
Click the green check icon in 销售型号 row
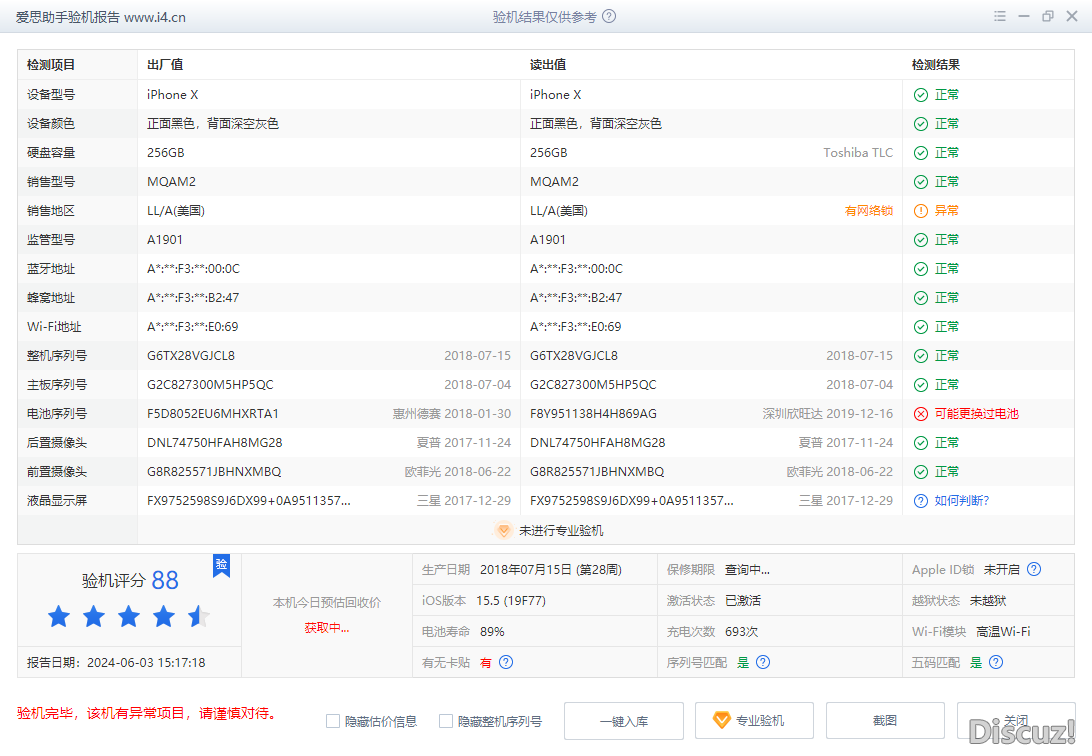921,182
